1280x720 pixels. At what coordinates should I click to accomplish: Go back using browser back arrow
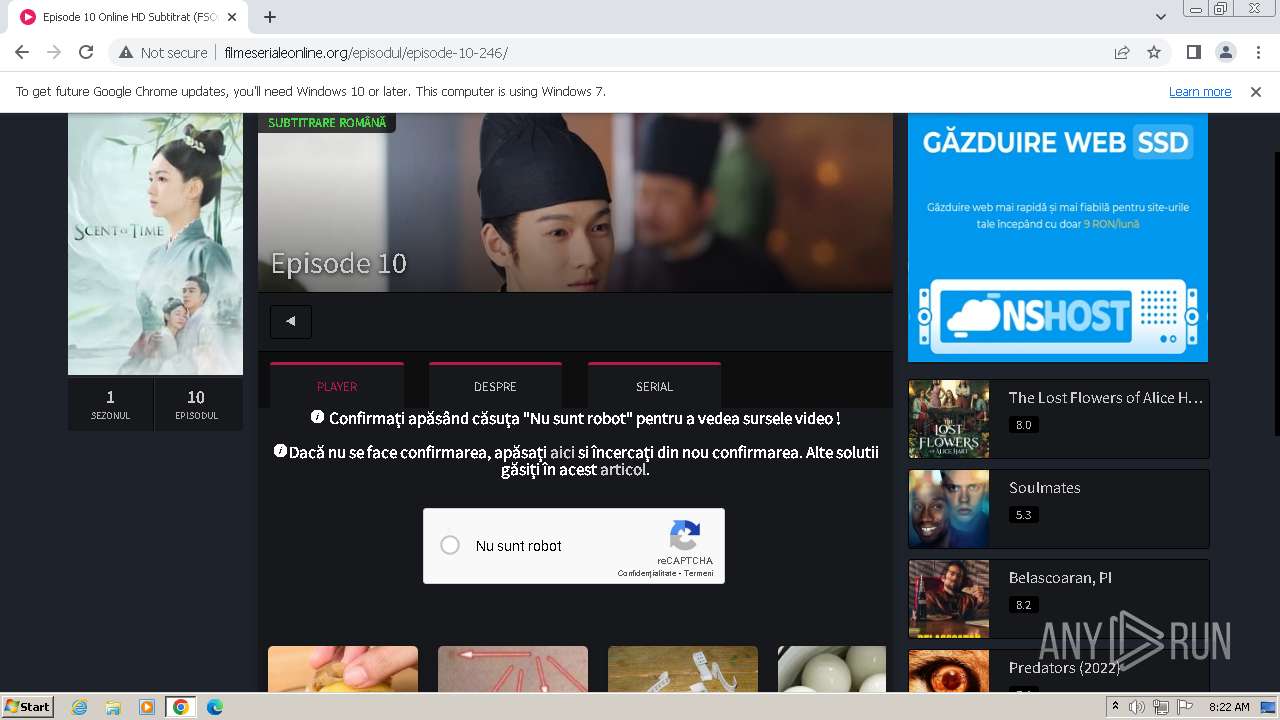click(x=22, y=52)
